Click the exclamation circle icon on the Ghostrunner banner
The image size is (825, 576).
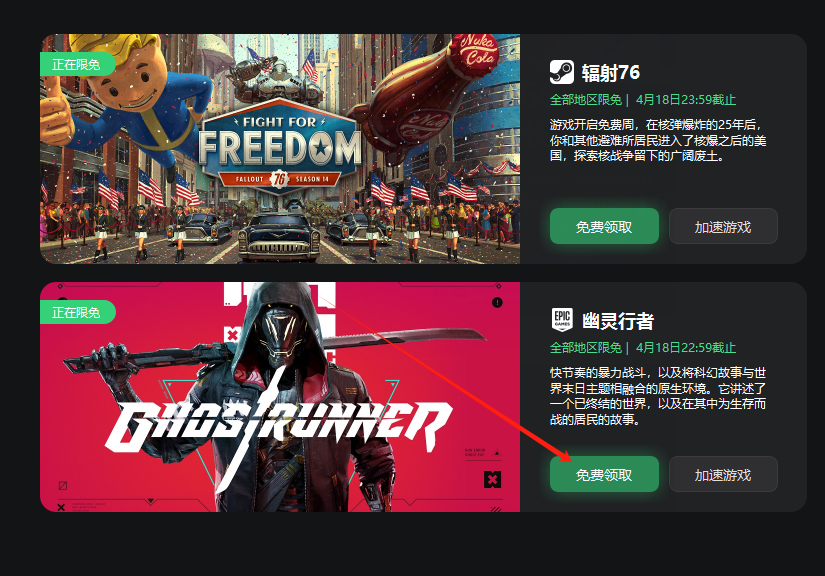point(497,302)
